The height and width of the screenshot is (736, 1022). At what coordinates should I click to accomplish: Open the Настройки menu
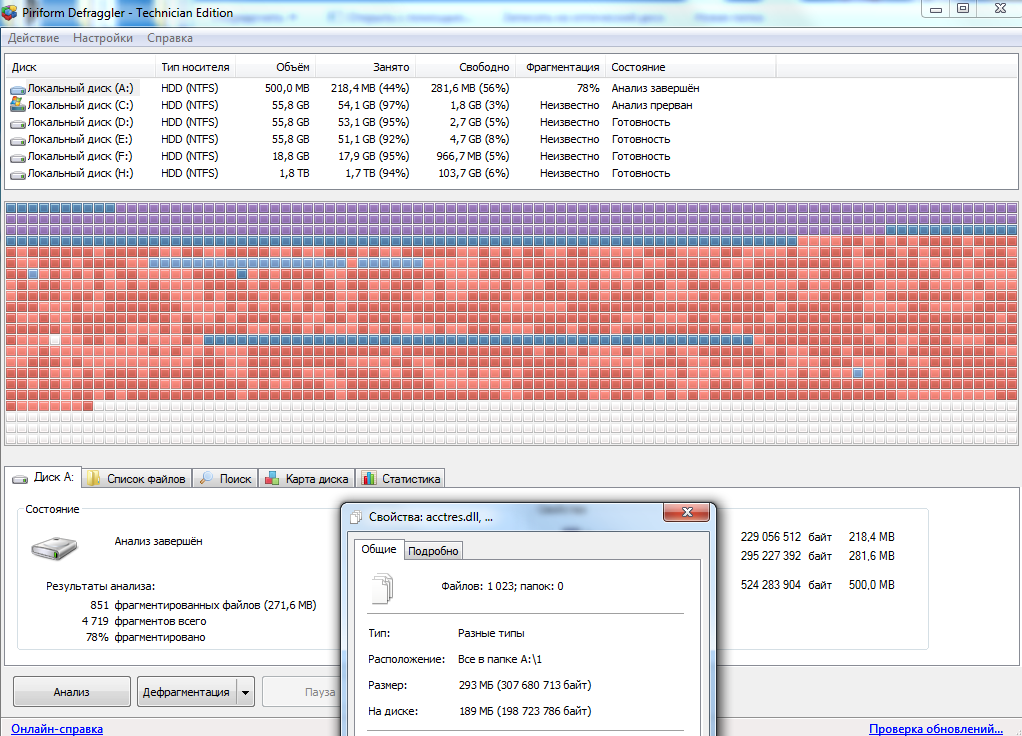(x=103, y=38)
